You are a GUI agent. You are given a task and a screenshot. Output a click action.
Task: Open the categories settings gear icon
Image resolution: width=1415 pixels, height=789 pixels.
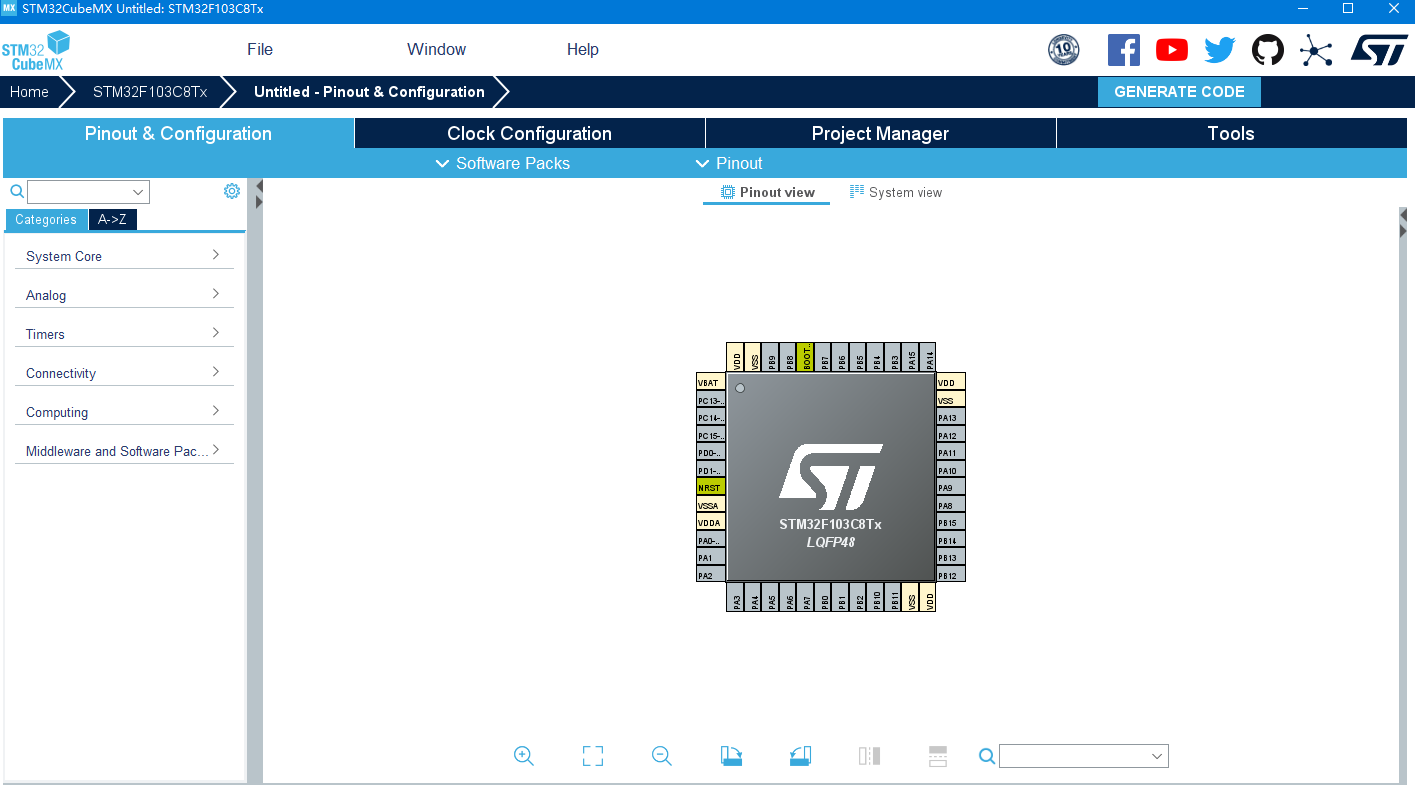pos(232,191)
